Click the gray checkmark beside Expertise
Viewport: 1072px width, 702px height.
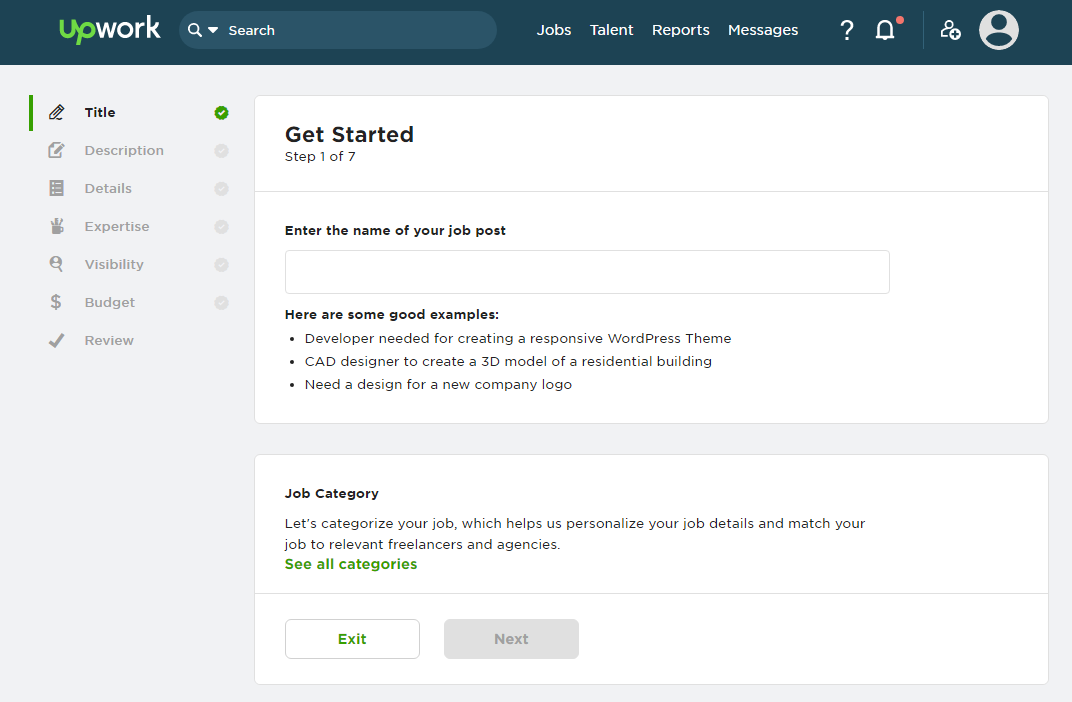[x=221, y=227]
